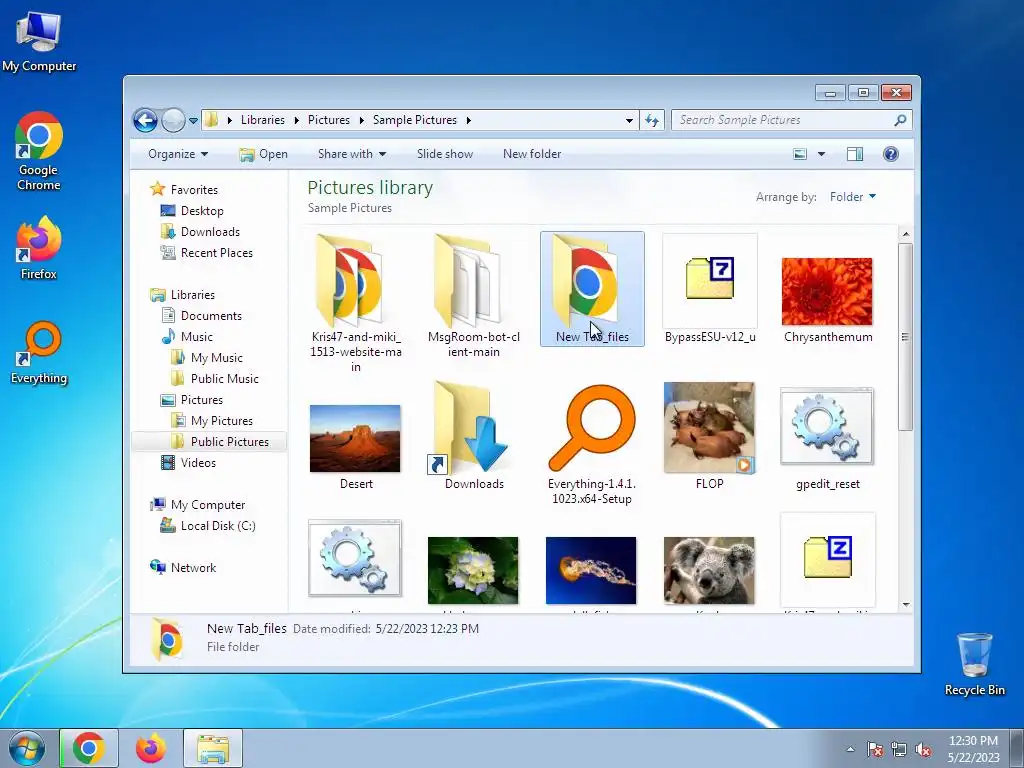1024x768 pixels.
Task: Select the Firefox desktop shortcut
Action: 39,248
